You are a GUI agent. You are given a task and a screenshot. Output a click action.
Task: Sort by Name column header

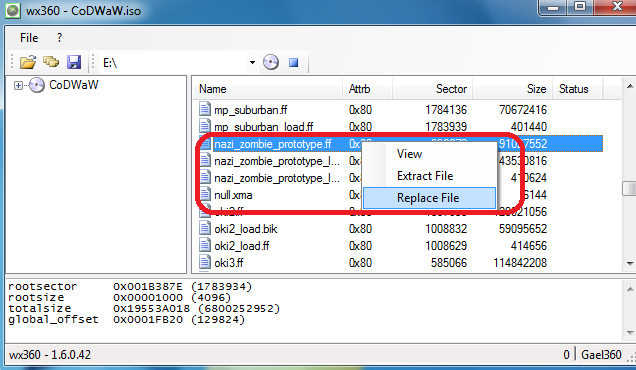tap(268, 89)
